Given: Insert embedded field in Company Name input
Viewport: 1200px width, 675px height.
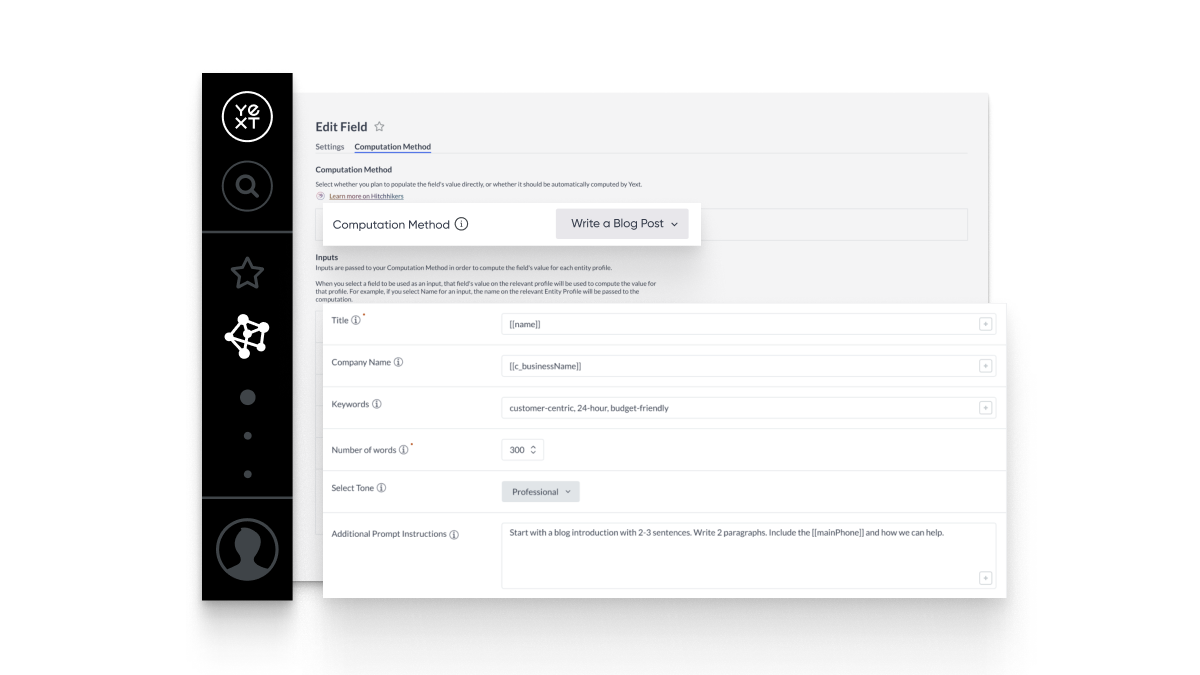Looking at the screenshot, I should pyautogui.click(x=985, y=366).
